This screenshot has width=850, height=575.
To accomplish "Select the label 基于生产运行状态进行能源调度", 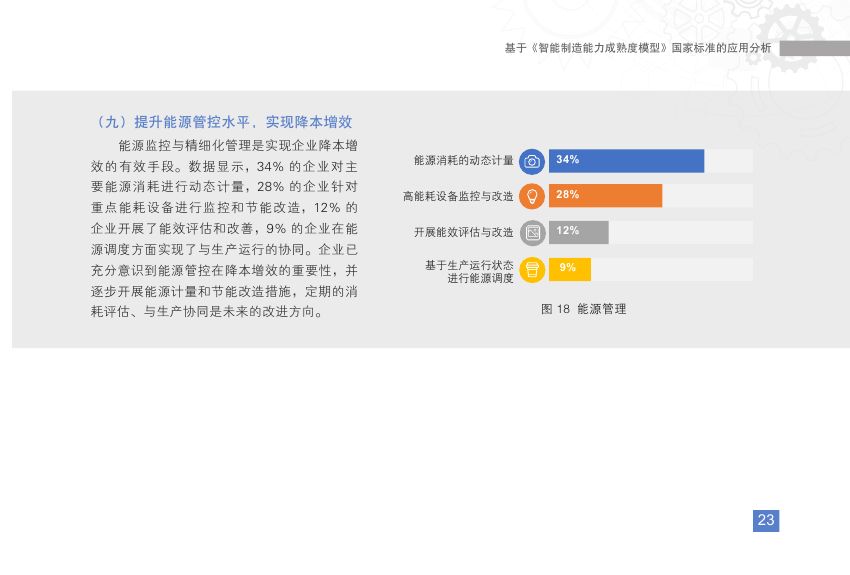I will click(469, 271).
